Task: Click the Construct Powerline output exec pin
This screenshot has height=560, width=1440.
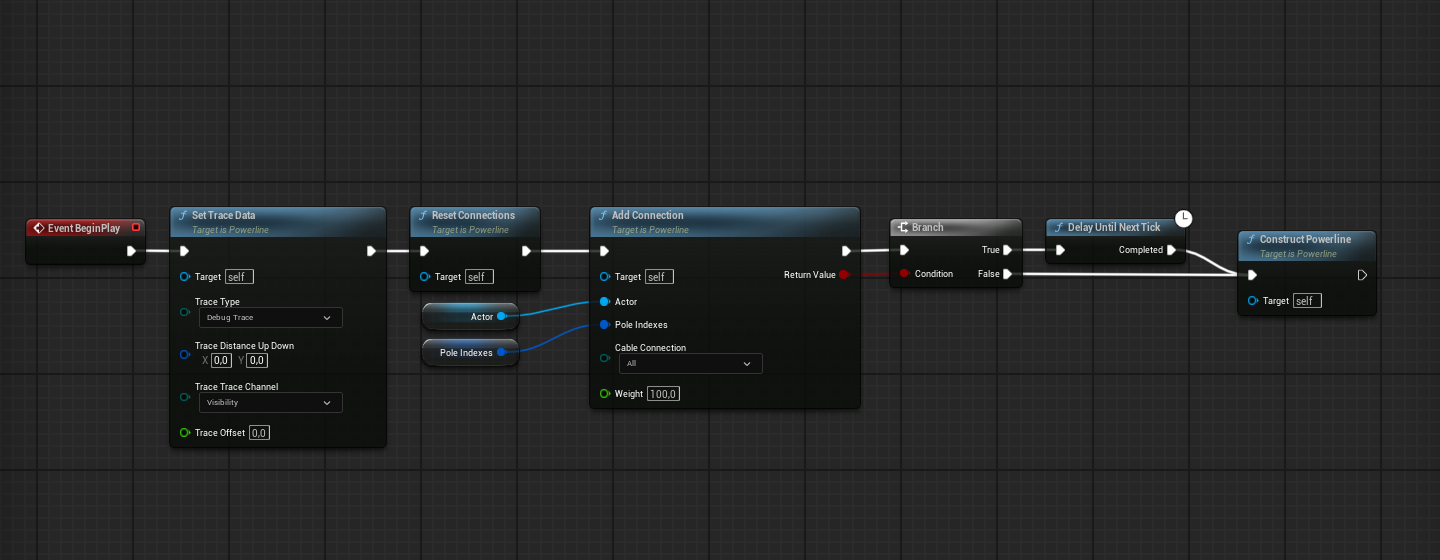Action: click(1362, 275)
